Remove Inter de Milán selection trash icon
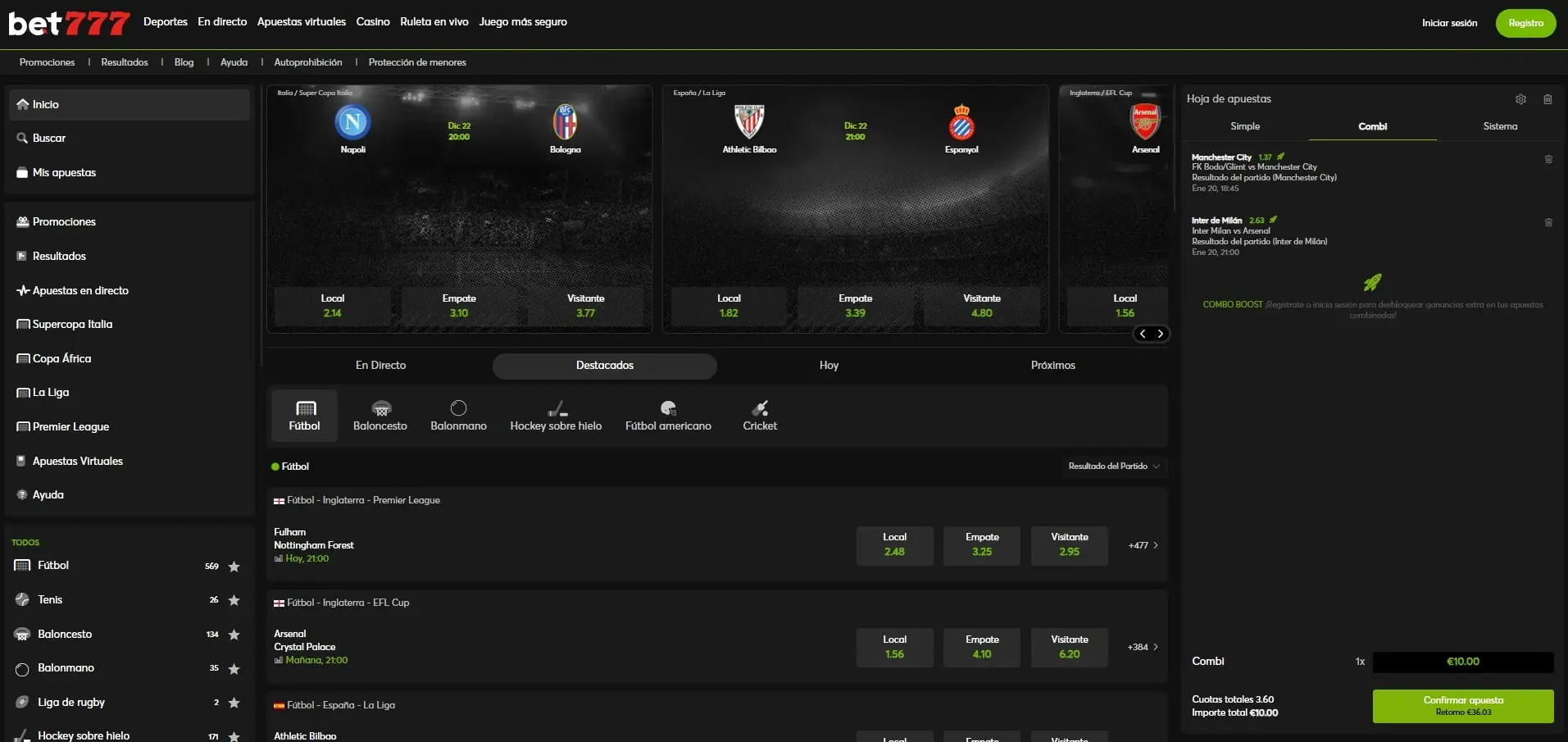 click(1548, 222)
